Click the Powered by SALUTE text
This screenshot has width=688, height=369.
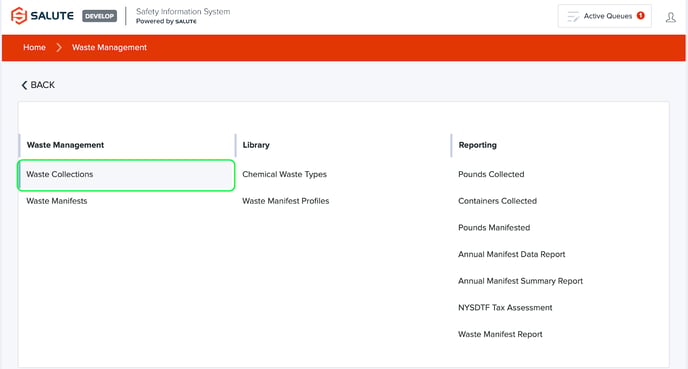pos(166,21)
